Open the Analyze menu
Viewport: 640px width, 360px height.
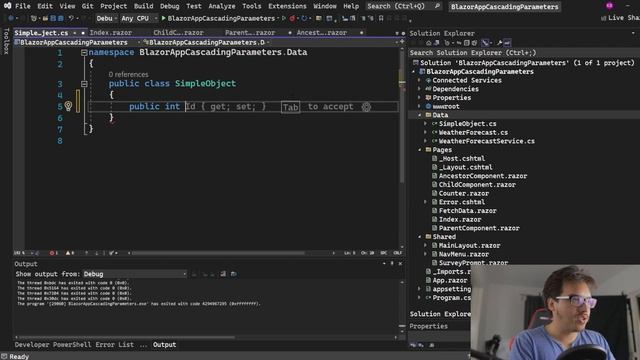[x=222, y=6]
